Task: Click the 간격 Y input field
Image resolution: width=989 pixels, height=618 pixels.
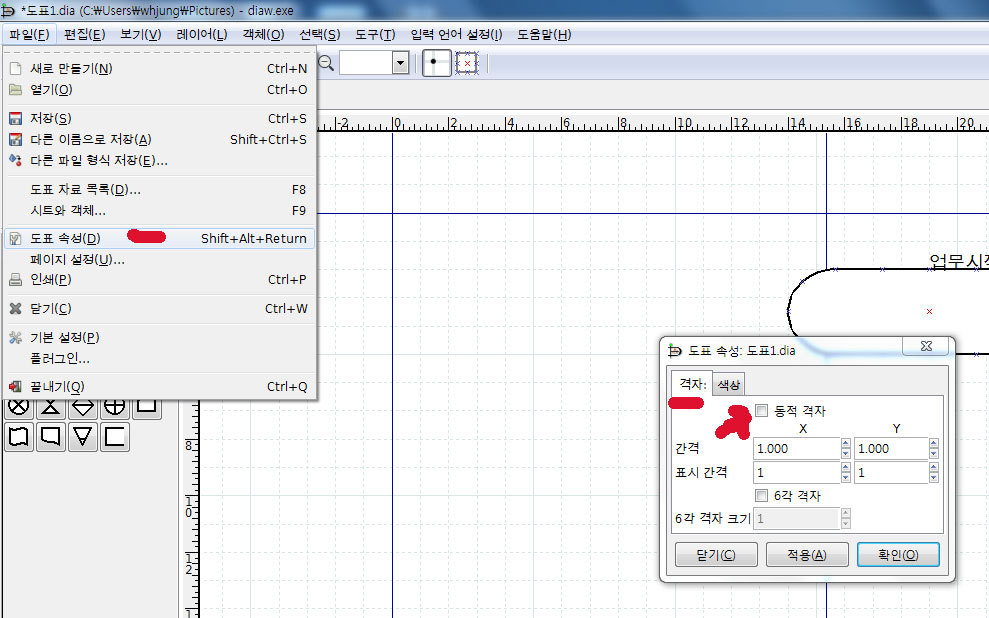Action: pyautogui.click(x=889, y=449)
